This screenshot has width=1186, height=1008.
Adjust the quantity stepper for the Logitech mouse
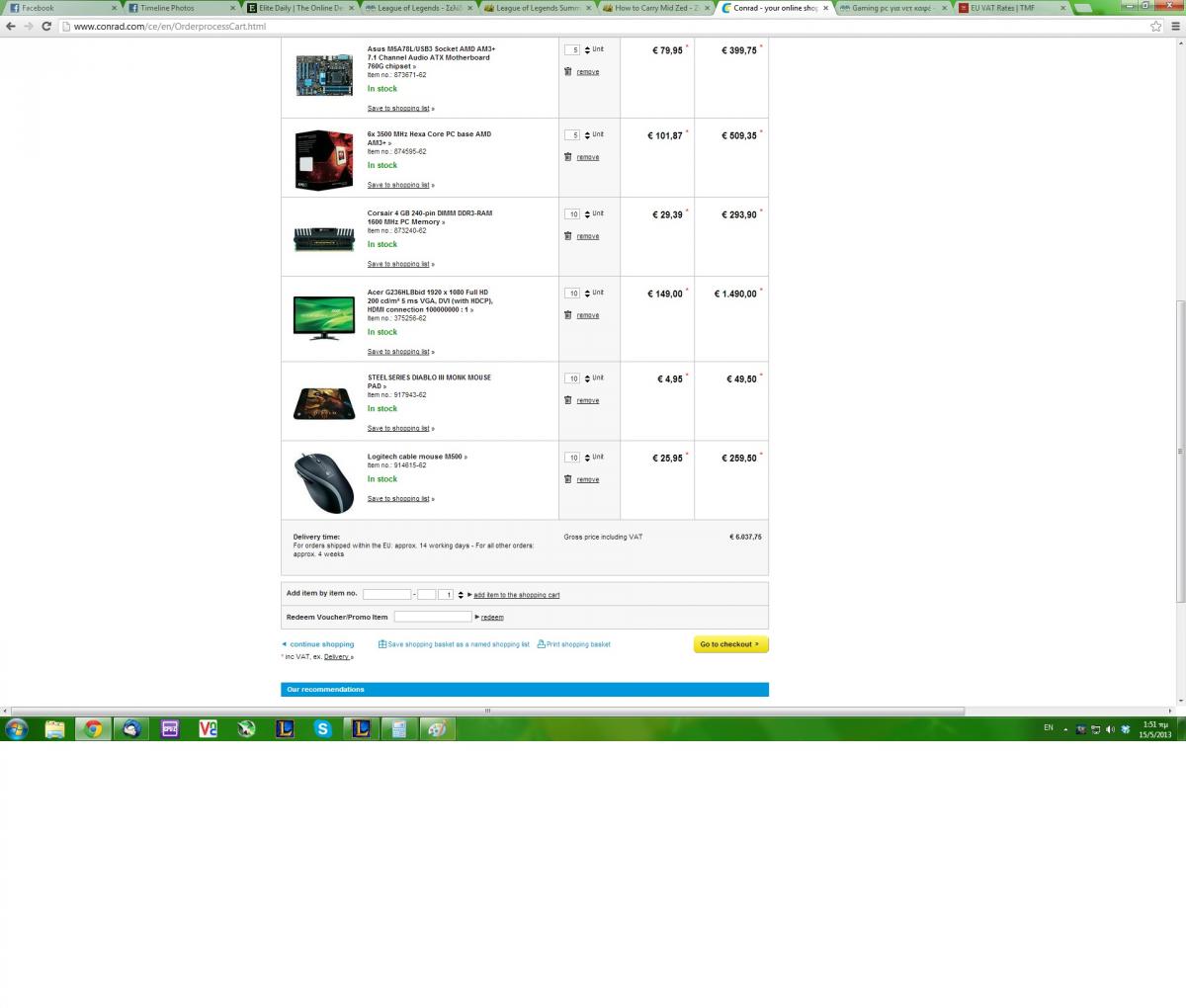tap(587, 457)
